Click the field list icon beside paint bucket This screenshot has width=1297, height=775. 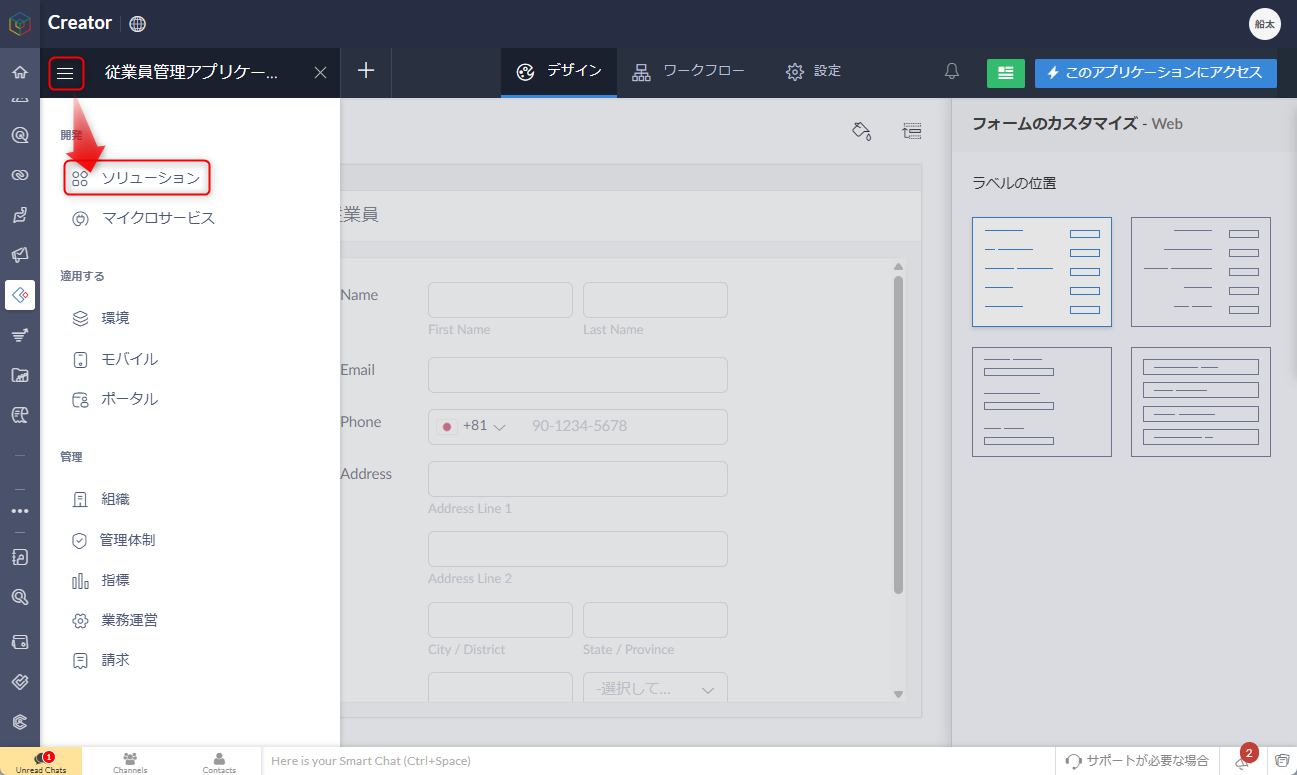tap(911, 131)
